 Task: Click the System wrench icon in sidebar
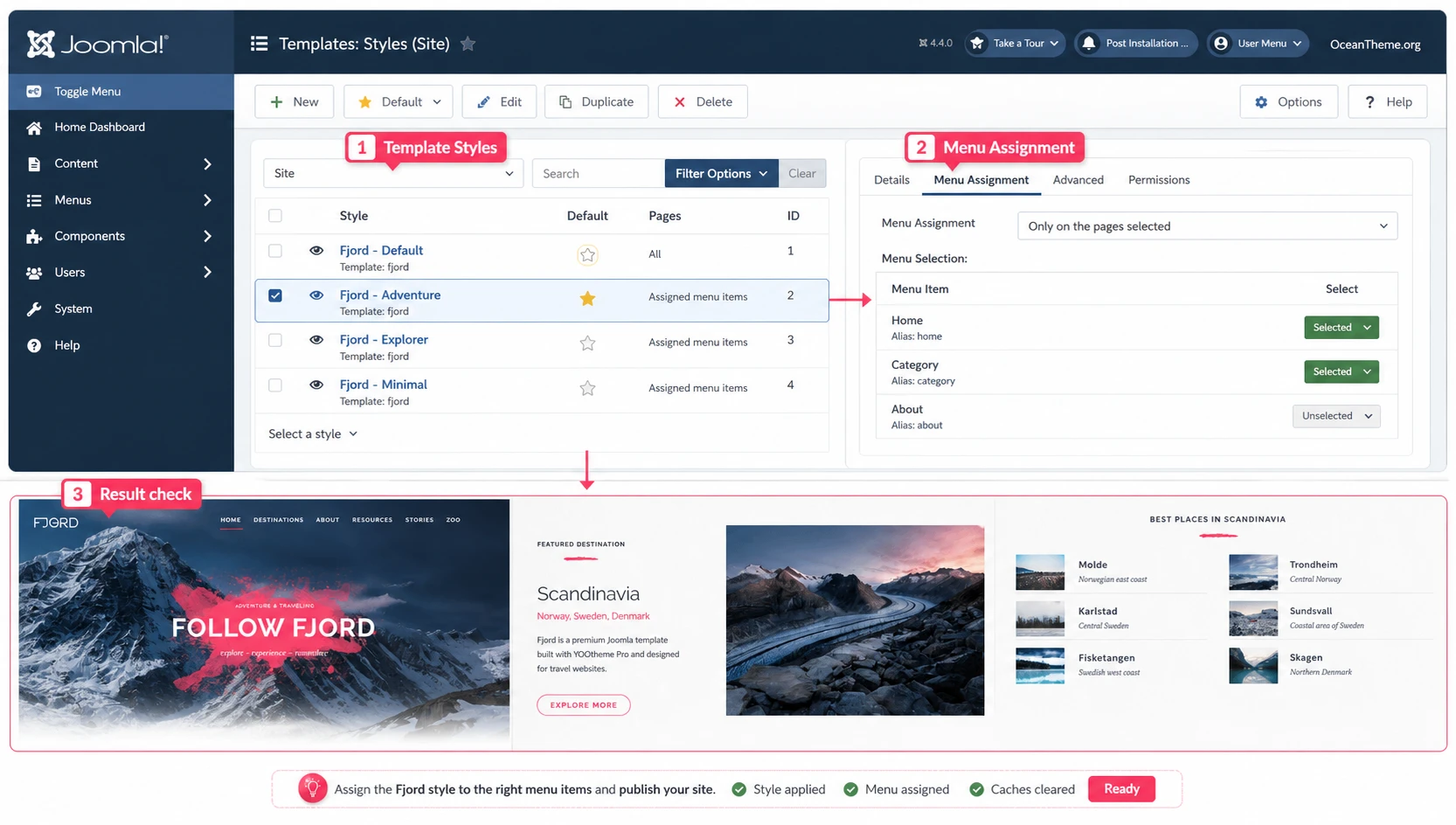[x=34, y=309]
